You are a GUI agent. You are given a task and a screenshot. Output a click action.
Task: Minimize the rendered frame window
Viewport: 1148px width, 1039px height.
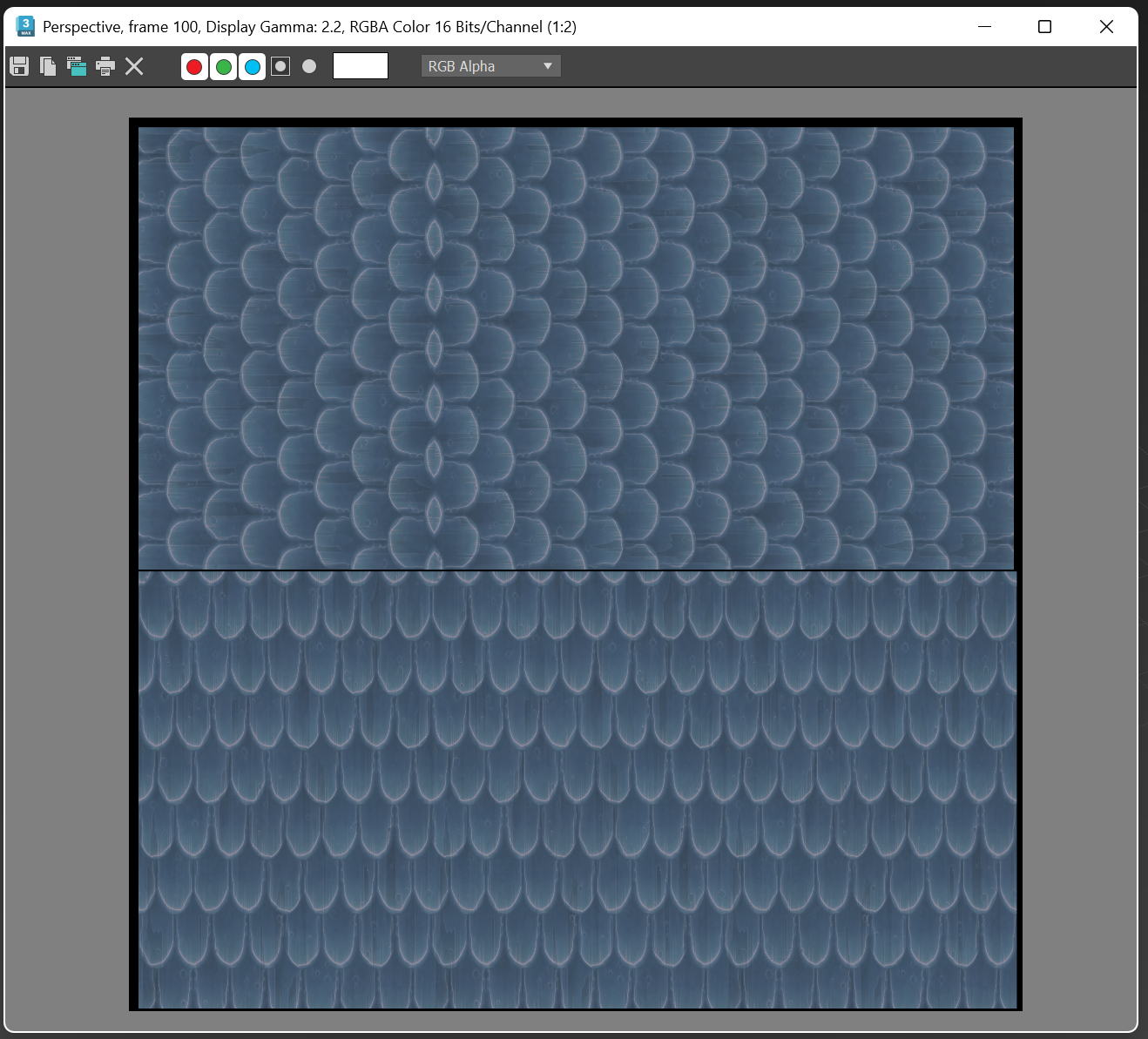pyautogui.click(x=985, y=26)
